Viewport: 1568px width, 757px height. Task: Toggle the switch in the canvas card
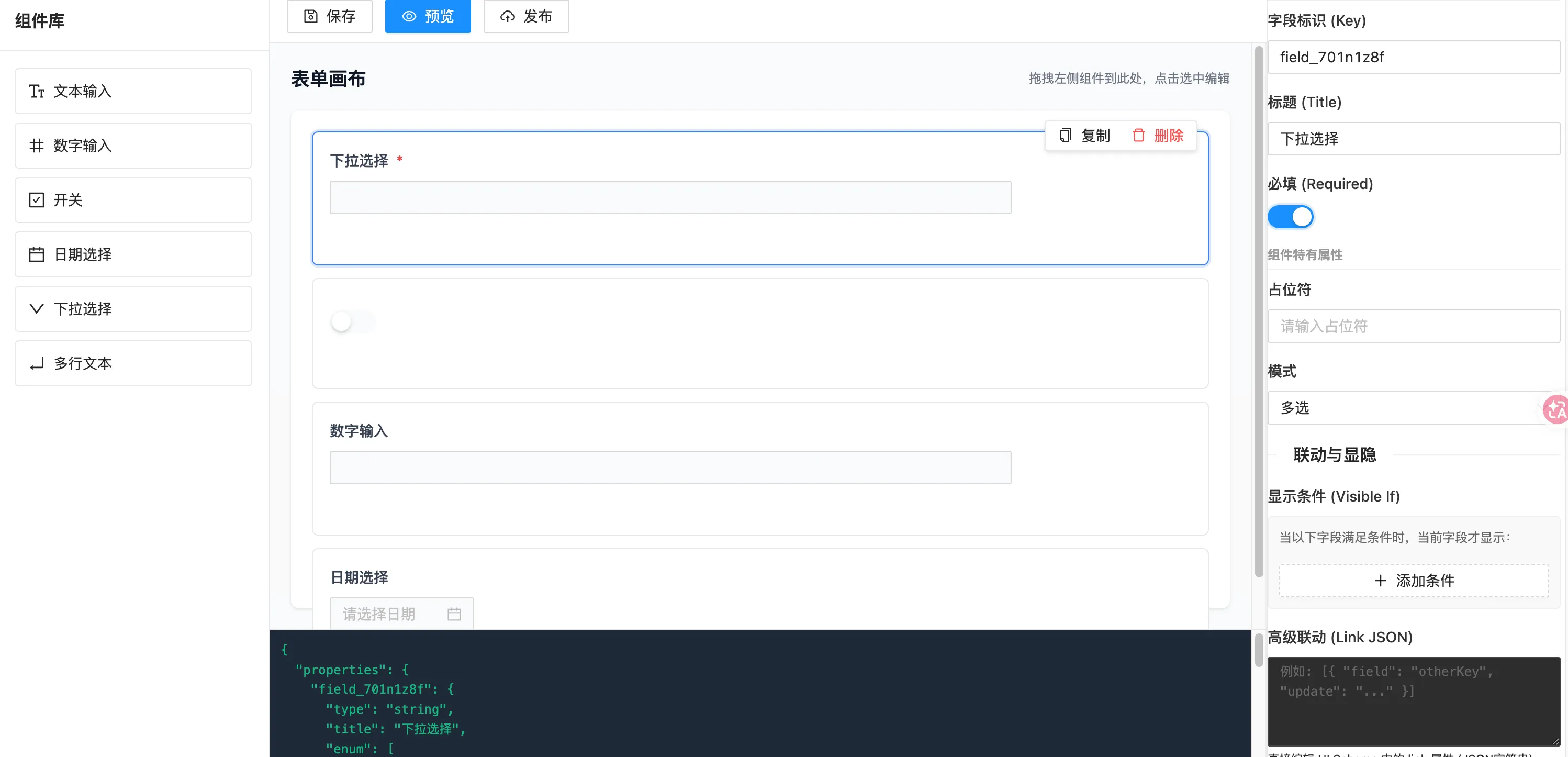(x=353, y=321)
